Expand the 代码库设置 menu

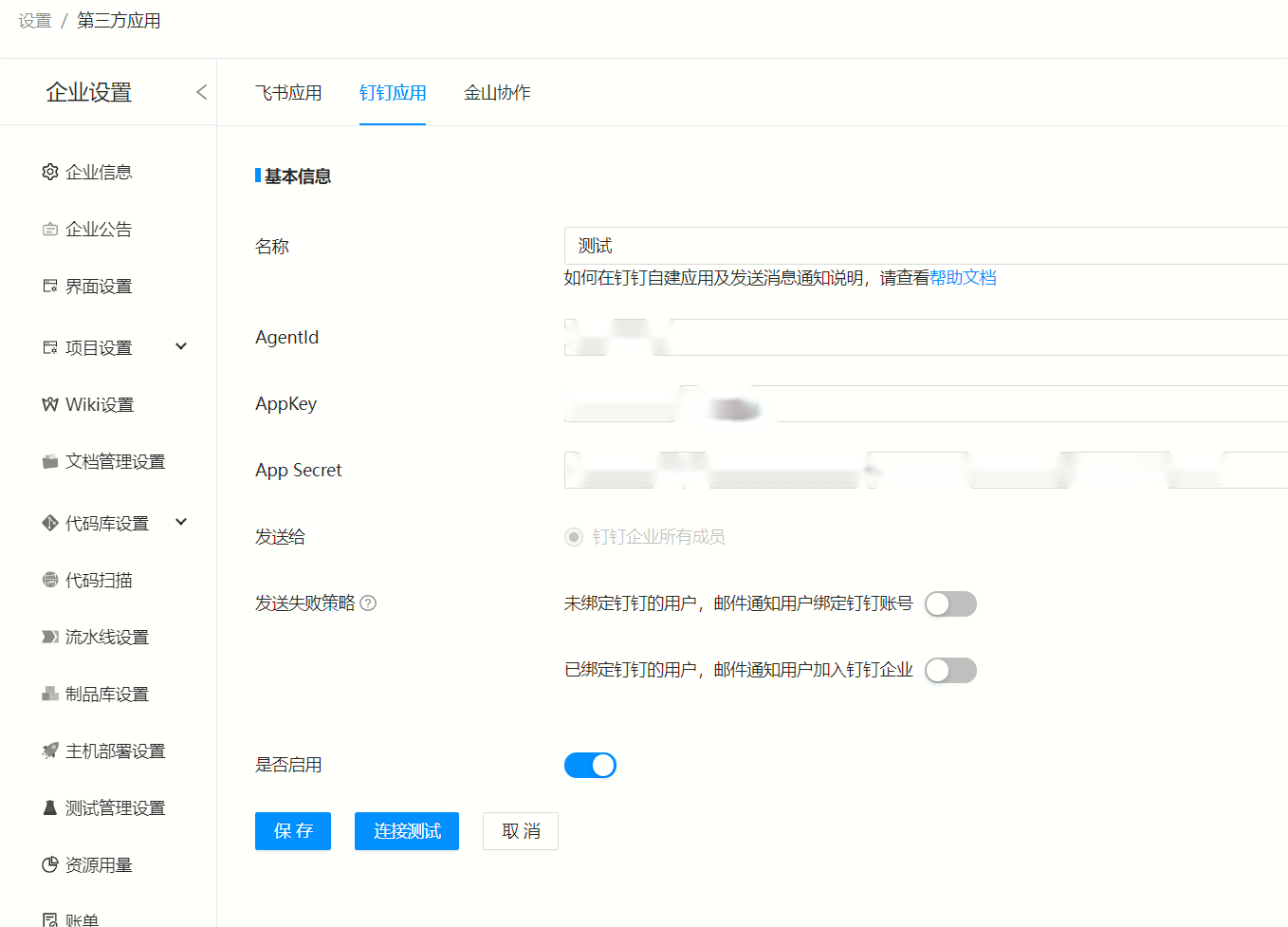180,522
